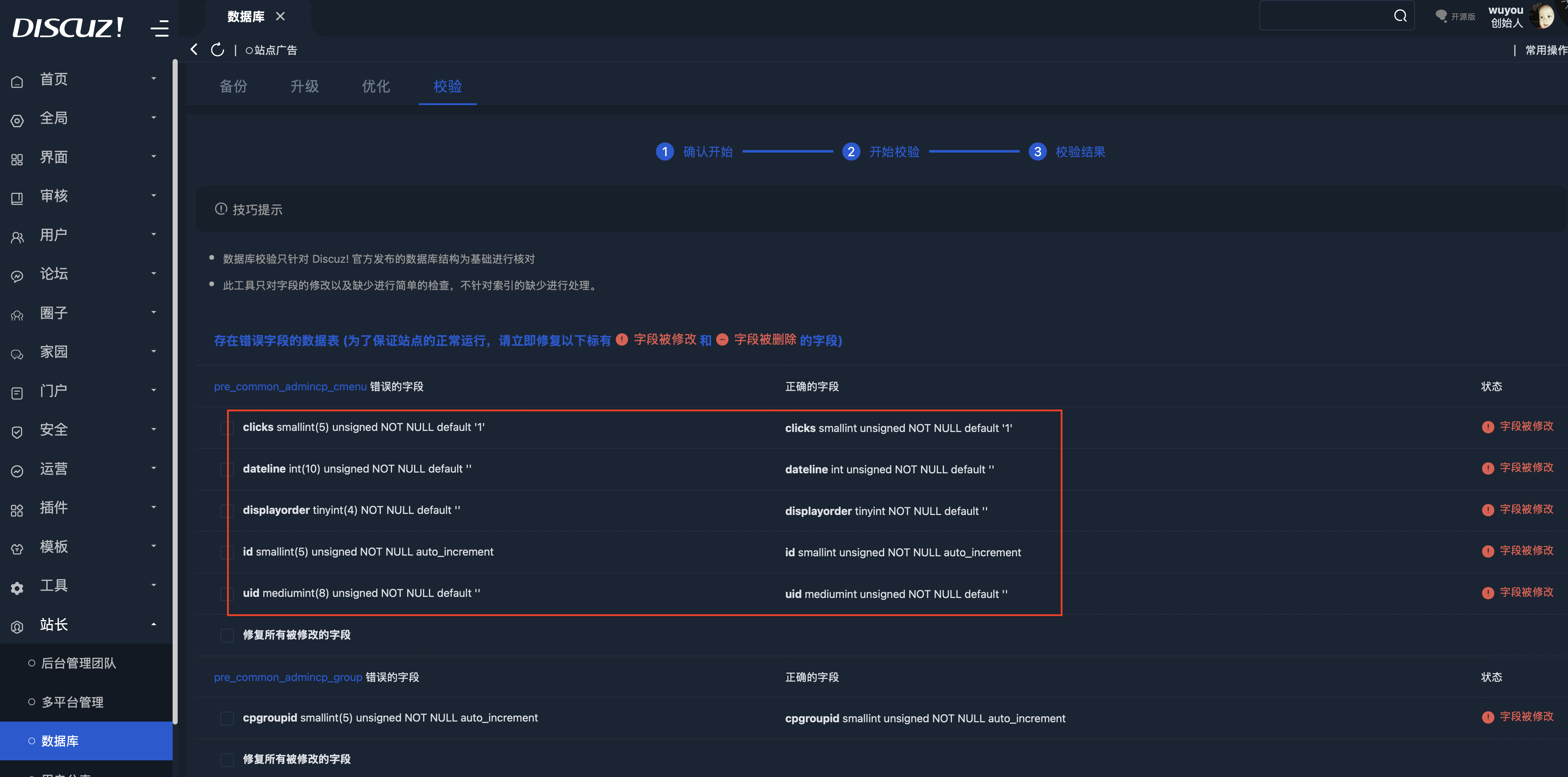Collapse the 站长 sidebar menu arrow

coord(153,624)
